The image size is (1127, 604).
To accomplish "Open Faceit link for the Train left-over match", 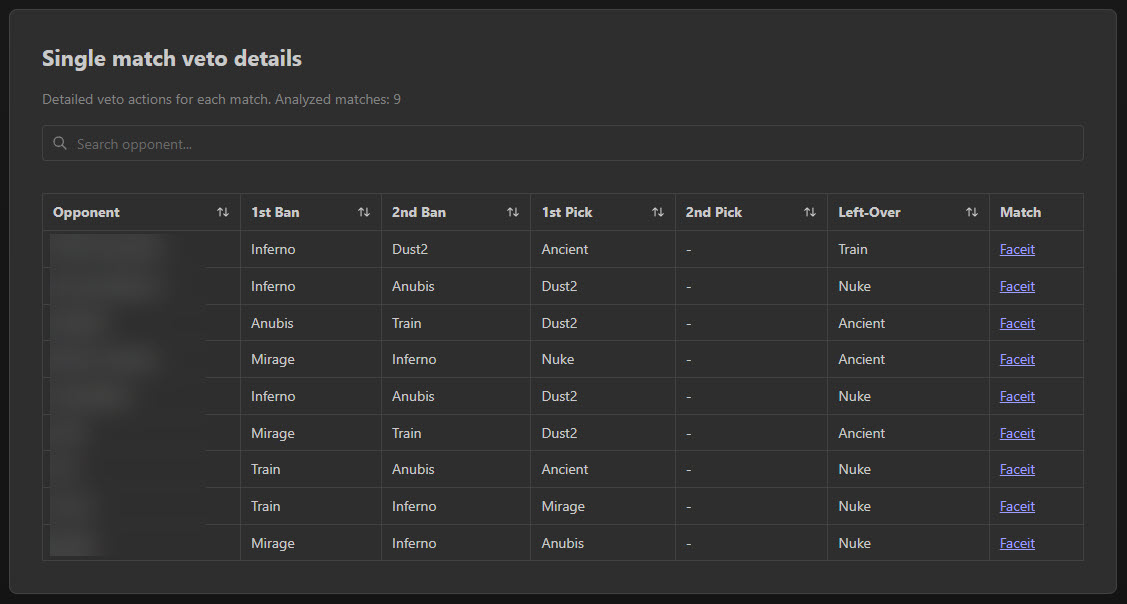I will tap(1017, 249).
